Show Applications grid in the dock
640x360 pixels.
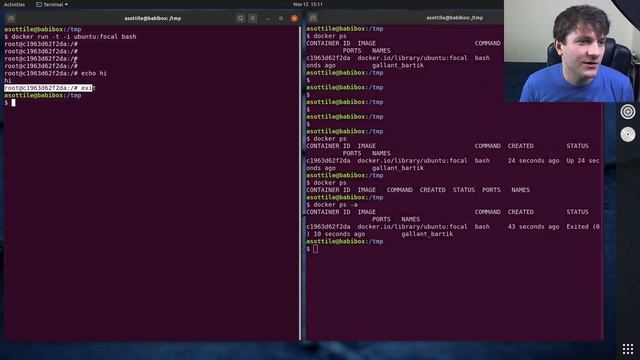pos(628,349)
